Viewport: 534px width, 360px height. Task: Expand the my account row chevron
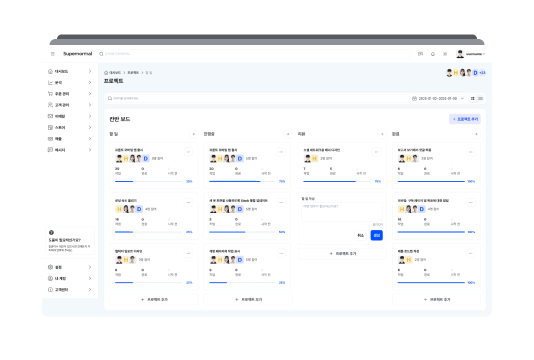coord(90,278)
